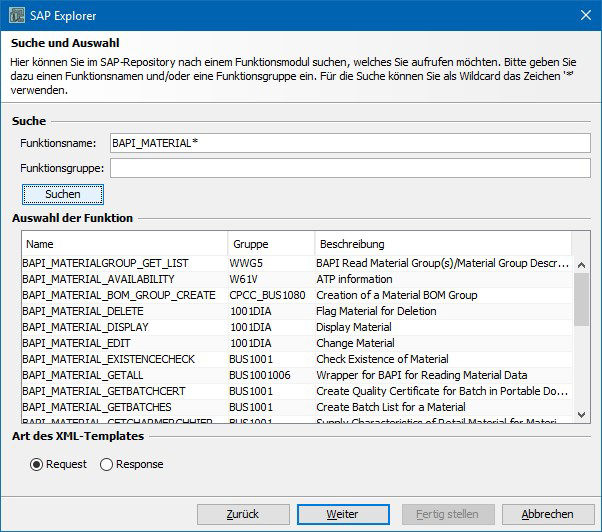The height and width of the screenshot is (532, 602).
Task: Go back with the Zurück button
Action: point(243,514)
